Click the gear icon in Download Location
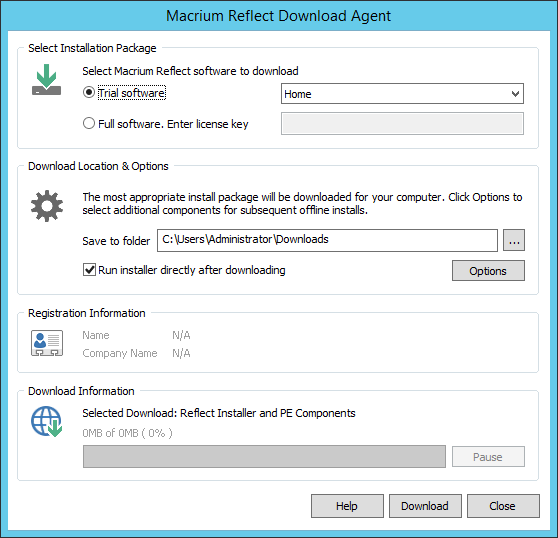This screenshot has width=558, height=538. pyautogui.click(x=47, y=206)
